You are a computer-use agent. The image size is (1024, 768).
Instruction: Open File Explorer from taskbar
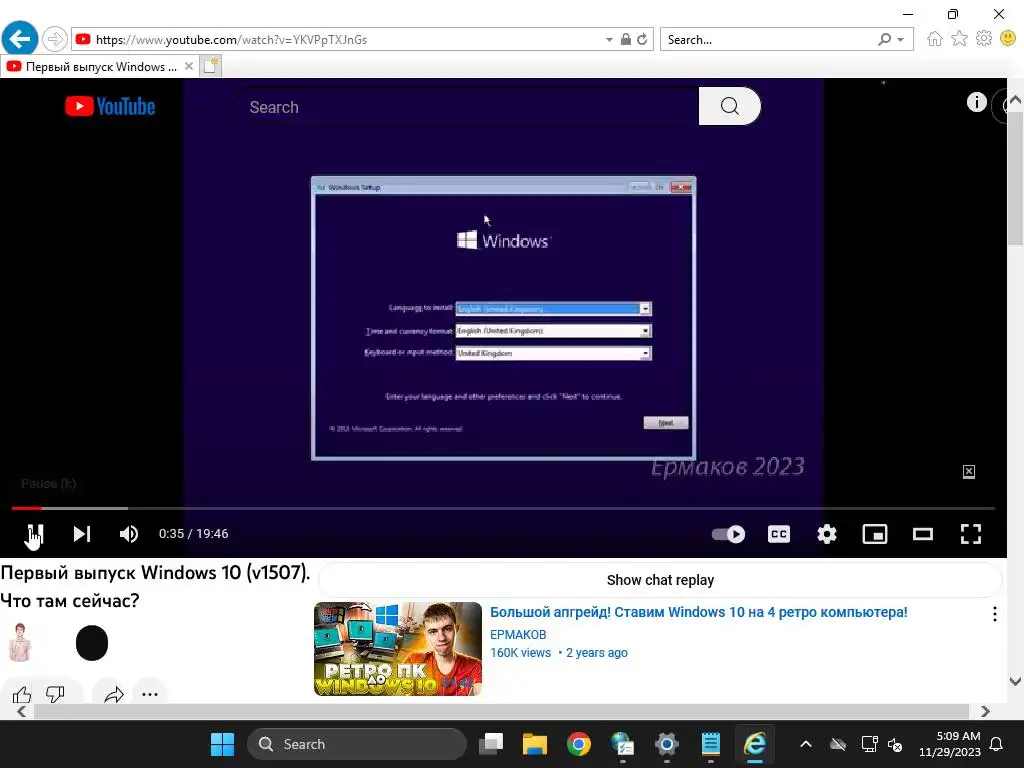(535, 744)
